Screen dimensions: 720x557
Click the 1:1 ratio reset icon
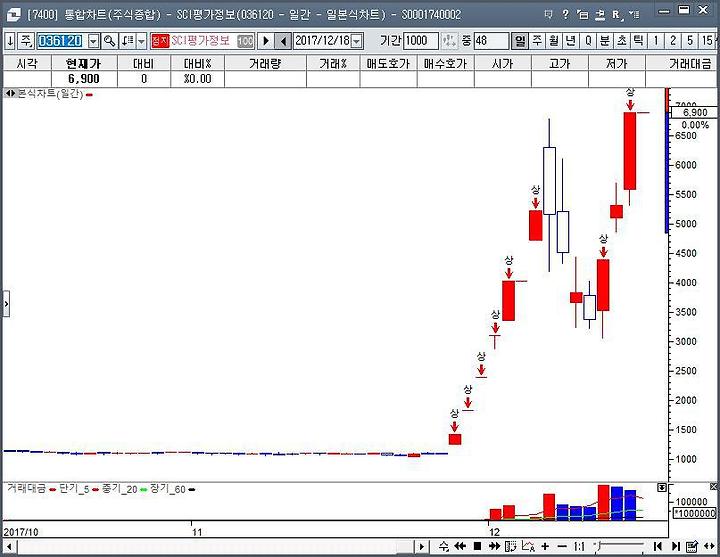579,546
